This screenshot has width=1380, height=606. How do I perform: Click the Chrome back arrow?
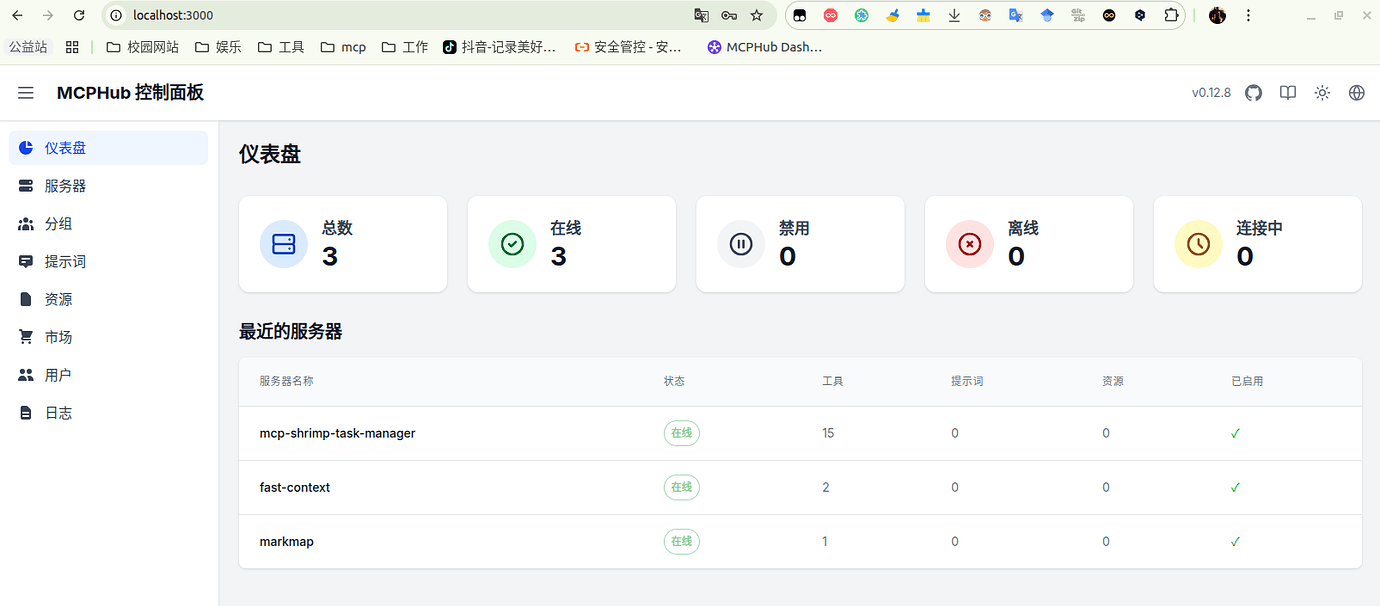(x=17, y=15)
